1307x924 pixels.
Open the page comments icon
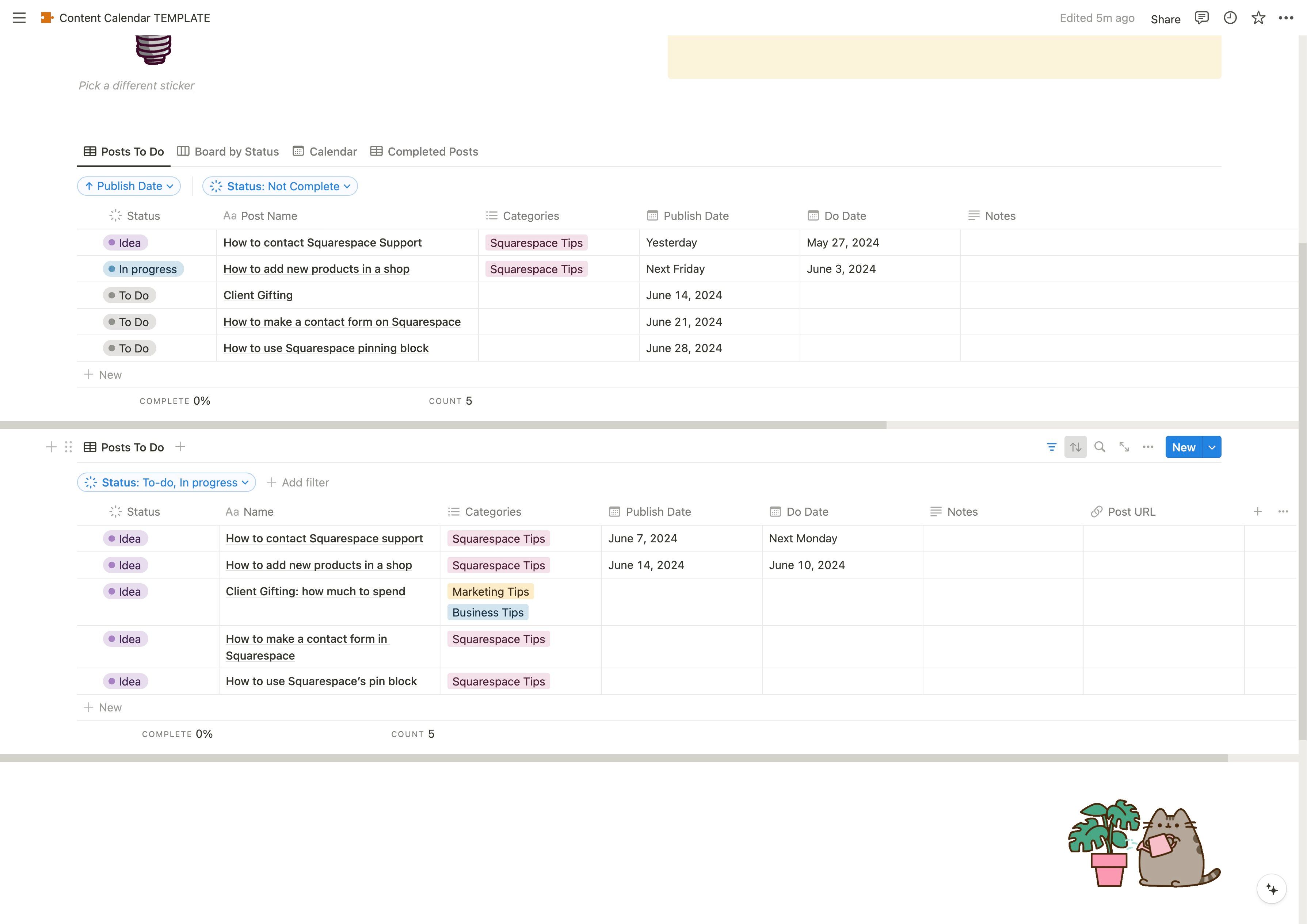click(1202, 18)
